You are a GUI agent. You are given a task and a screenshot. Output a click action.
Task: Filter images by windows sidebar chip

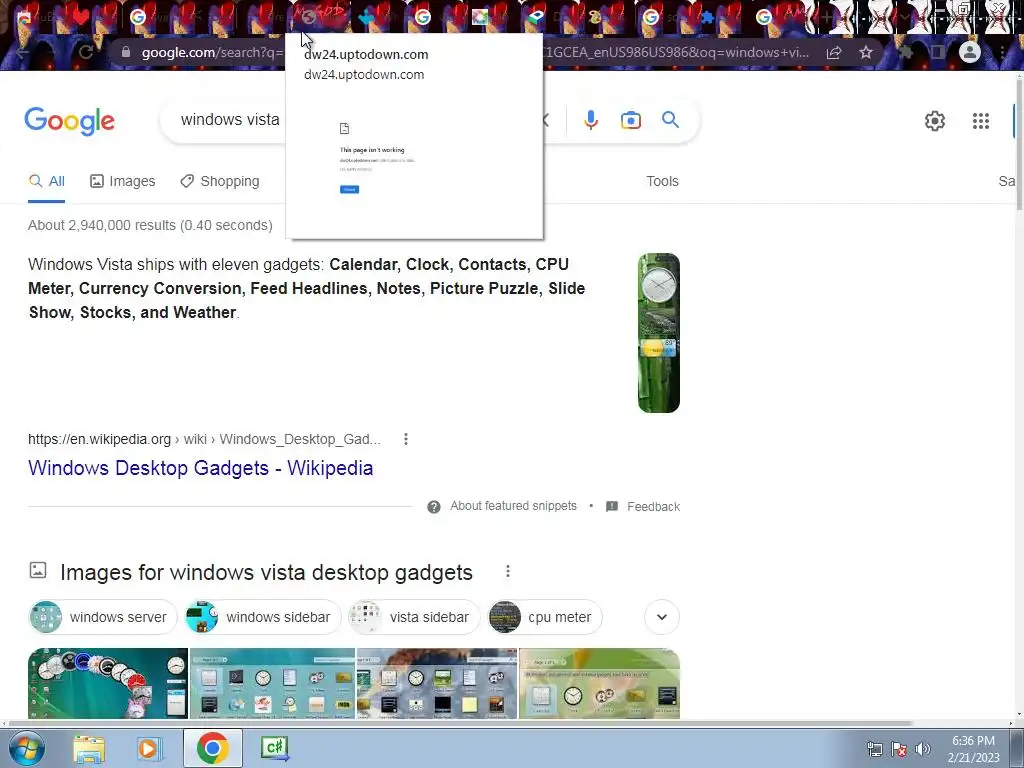[x=263, y=617]
